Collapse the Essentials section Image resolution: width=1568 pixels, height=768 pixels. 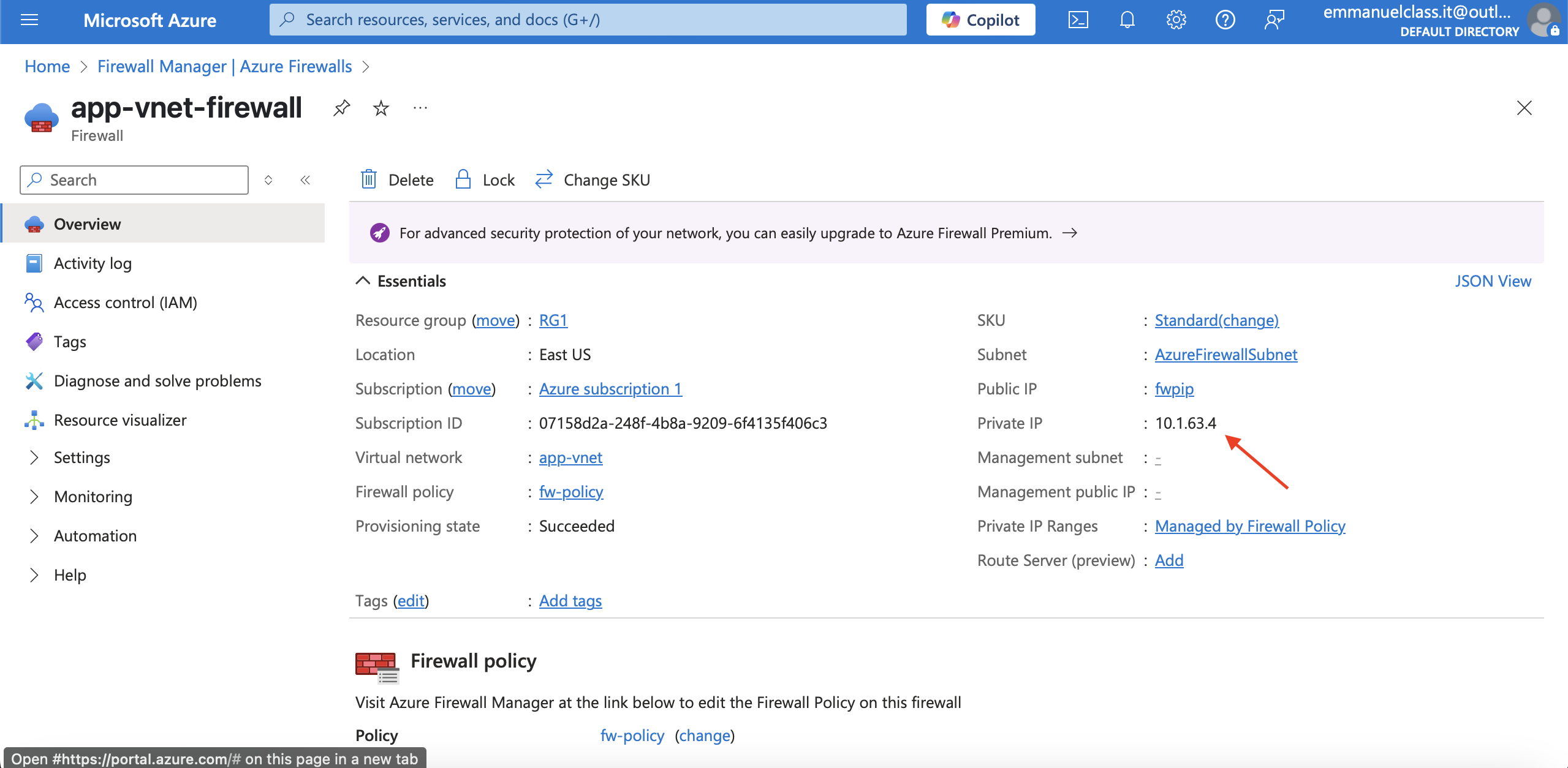click(x=401, y=281)
